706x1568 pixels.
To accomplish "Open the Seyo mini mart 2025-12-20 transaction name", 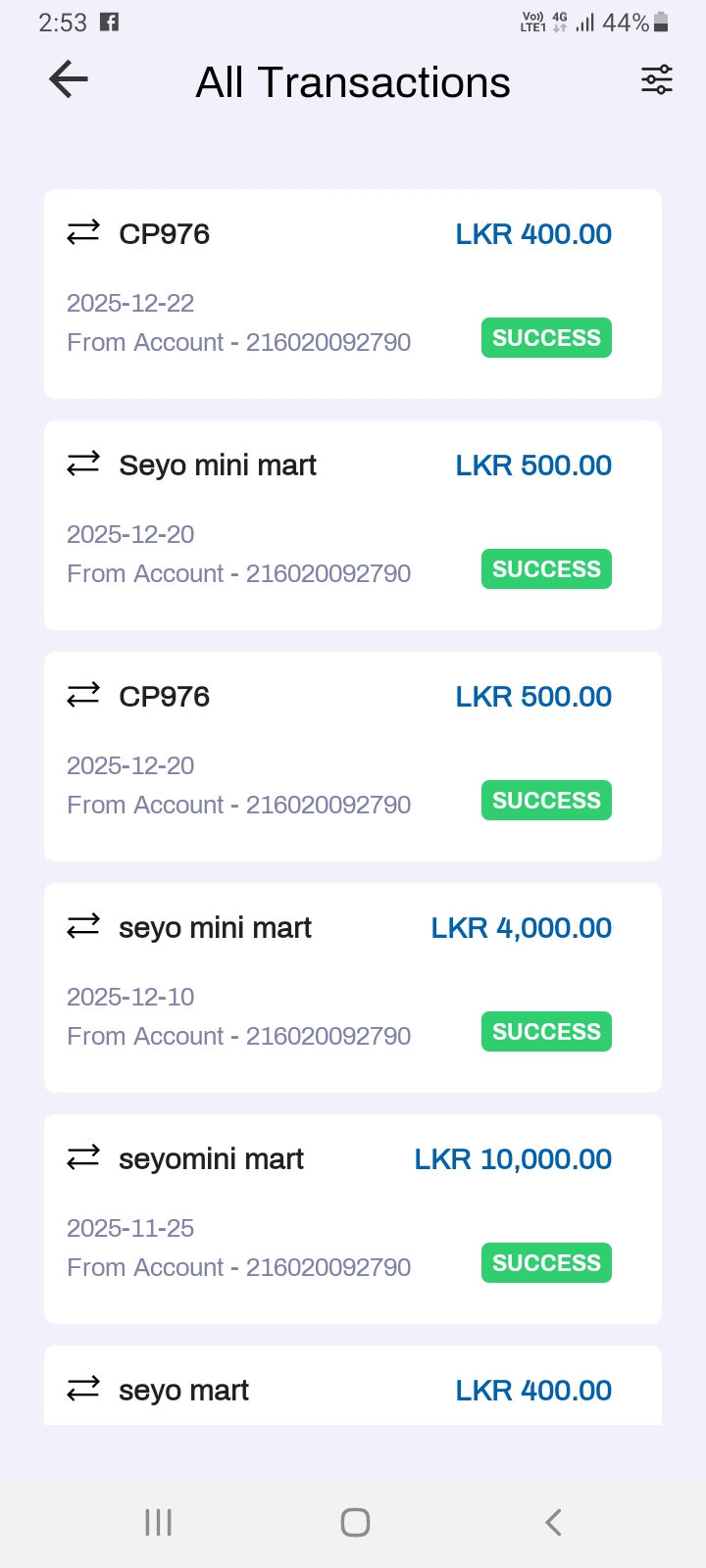I will click(x=218, y=465).
